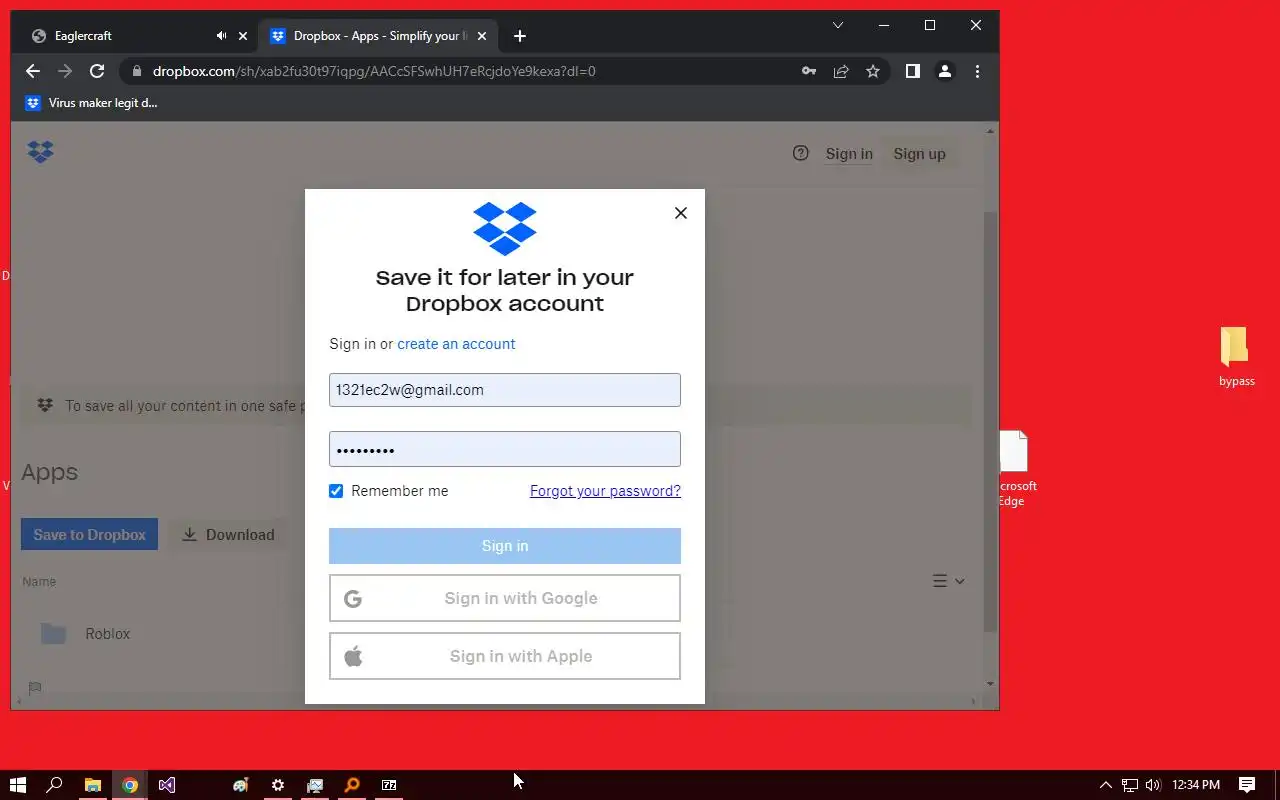
Task: Open the Paint app in taskbar
Action: [x=241, y=785]
